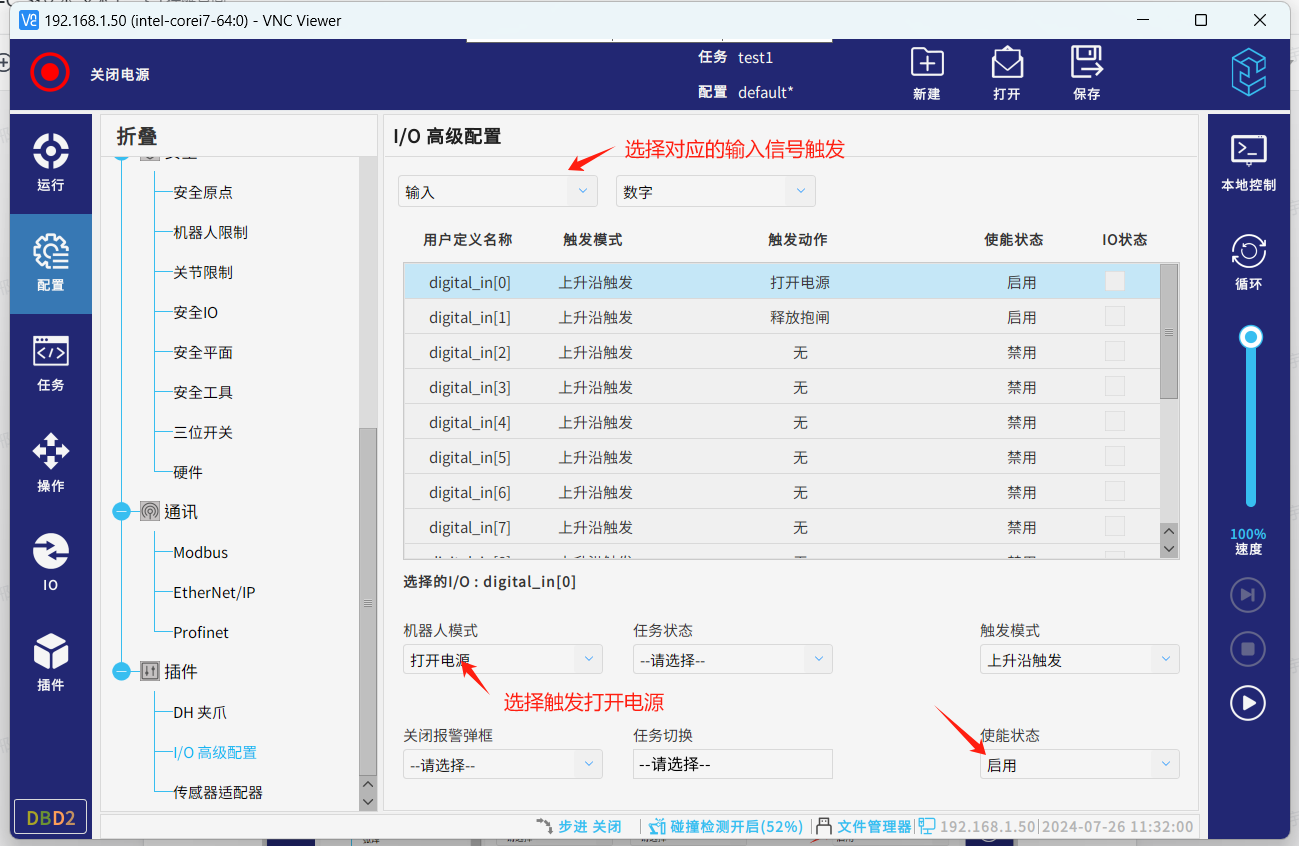Collapse the 通讯 tree section
The width and height of the screenshot is (1299, 846).
pos(122,512)
